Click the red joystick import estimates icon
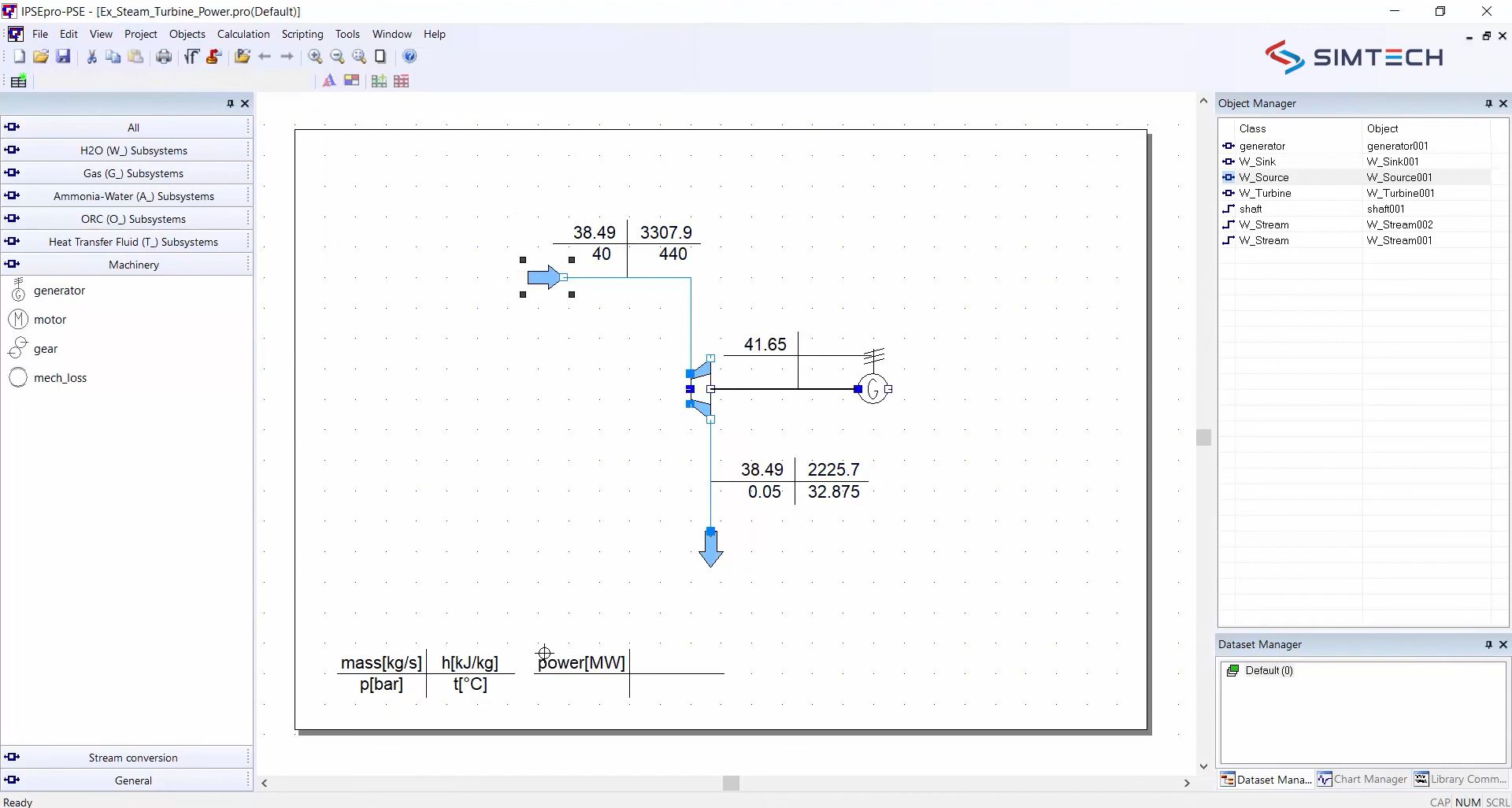The height and width of the screenshot is (808, 1512). (x=213, y=57)
